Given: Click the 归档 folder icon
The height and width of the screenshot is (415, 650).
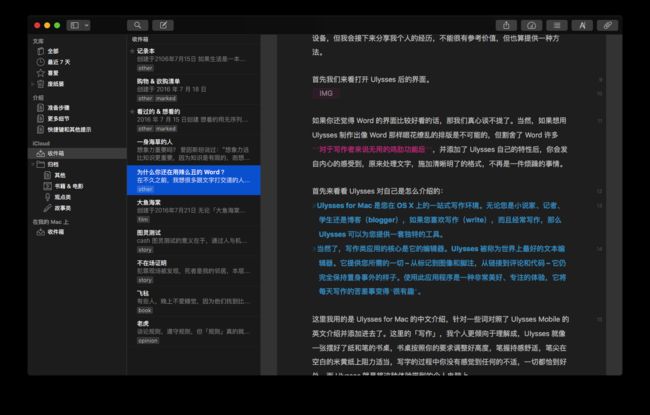Looking at the screenshot, I should pos(41,164).
